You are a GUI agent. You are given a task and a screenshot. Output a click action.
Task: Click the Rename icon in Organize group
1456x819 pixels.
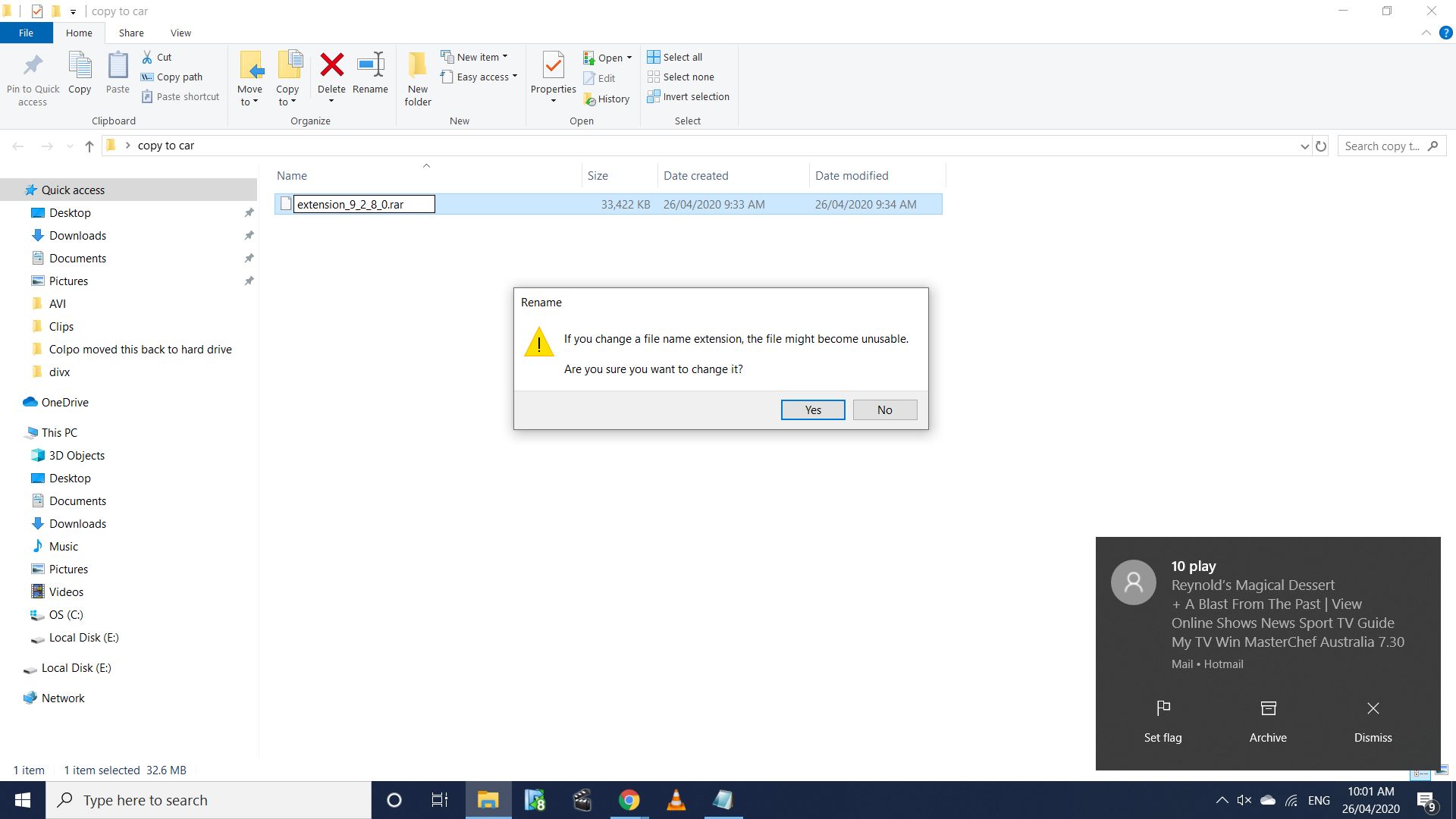(370, 65)
